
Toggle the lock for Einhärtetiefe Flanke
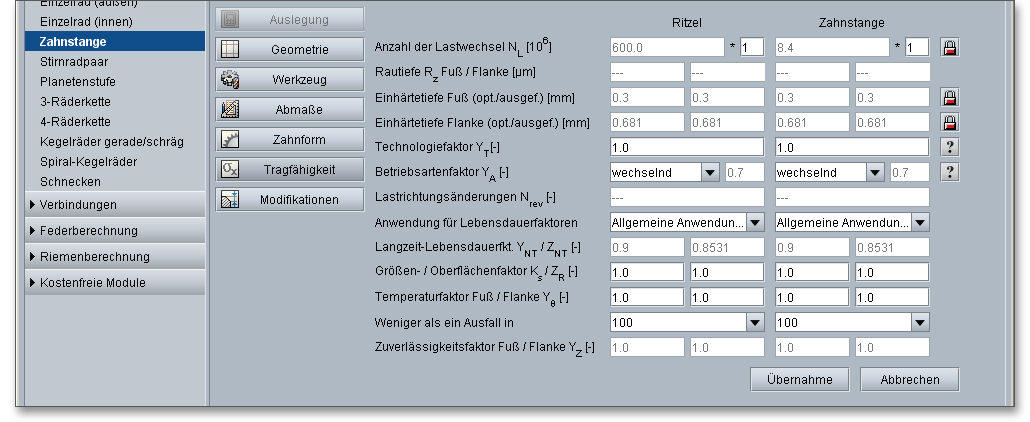click(950, 122)
